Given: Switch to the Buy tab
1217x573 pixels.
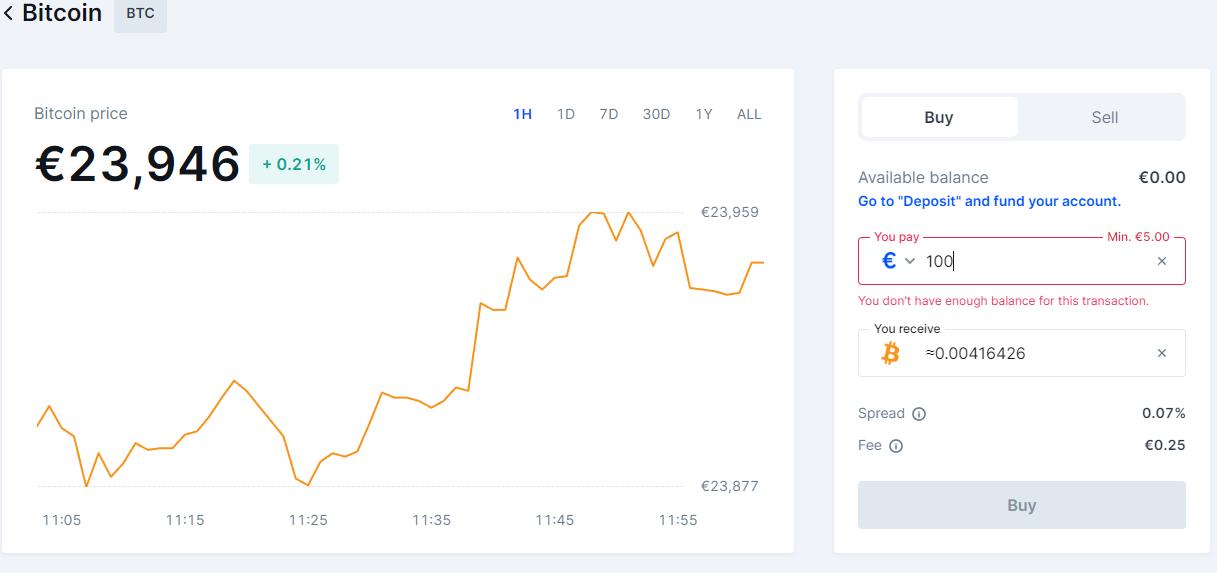Looking at the screenshot, I should pos(939,117).
